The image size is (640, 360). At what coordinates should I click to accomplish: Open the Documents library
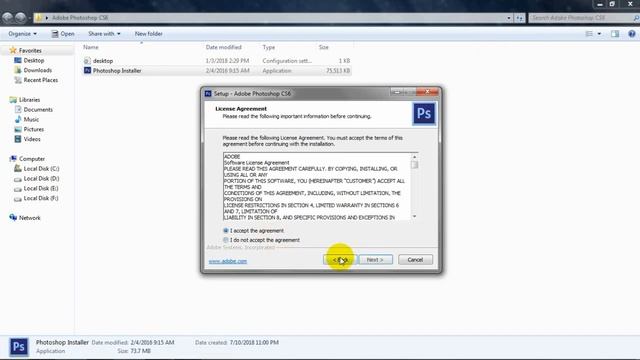(38, 109)
